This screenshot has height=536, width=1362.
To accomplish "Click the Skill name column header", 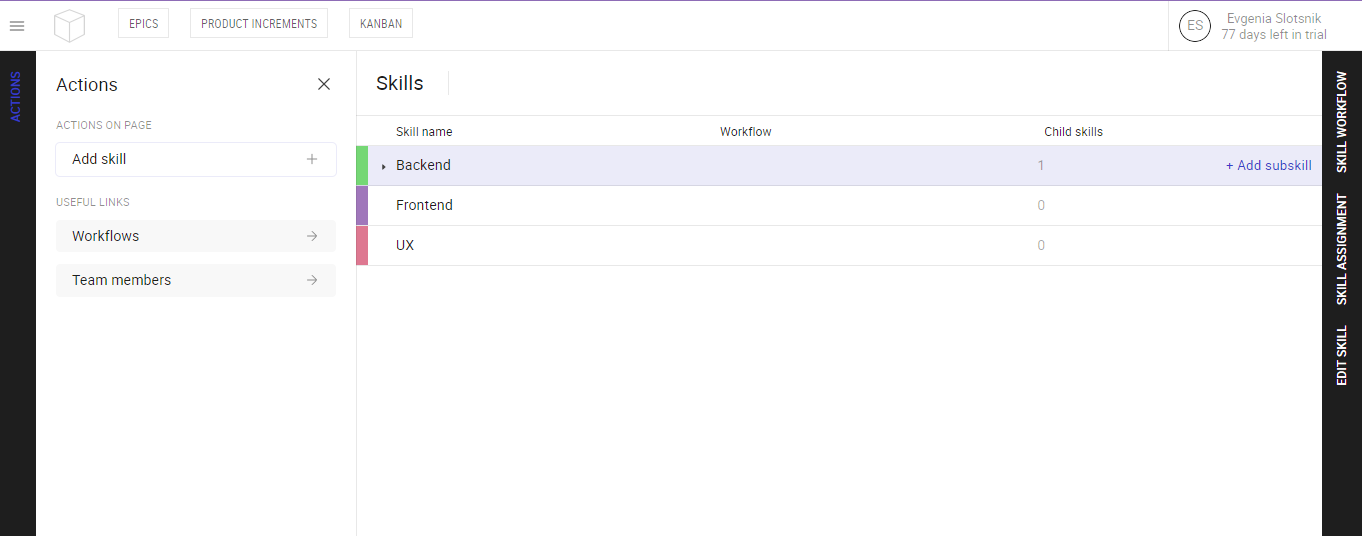I will tap(424, 132).
